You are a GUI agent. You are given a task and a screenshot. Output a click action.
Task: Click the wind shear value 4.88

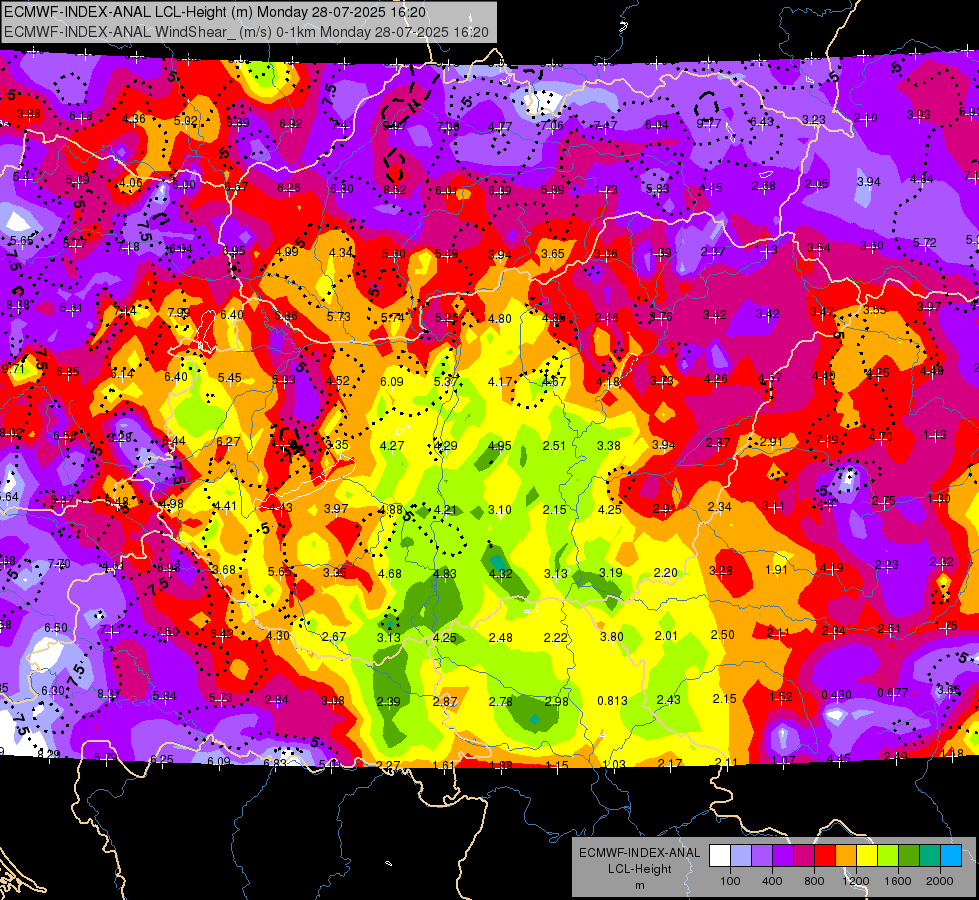[390, 510]
